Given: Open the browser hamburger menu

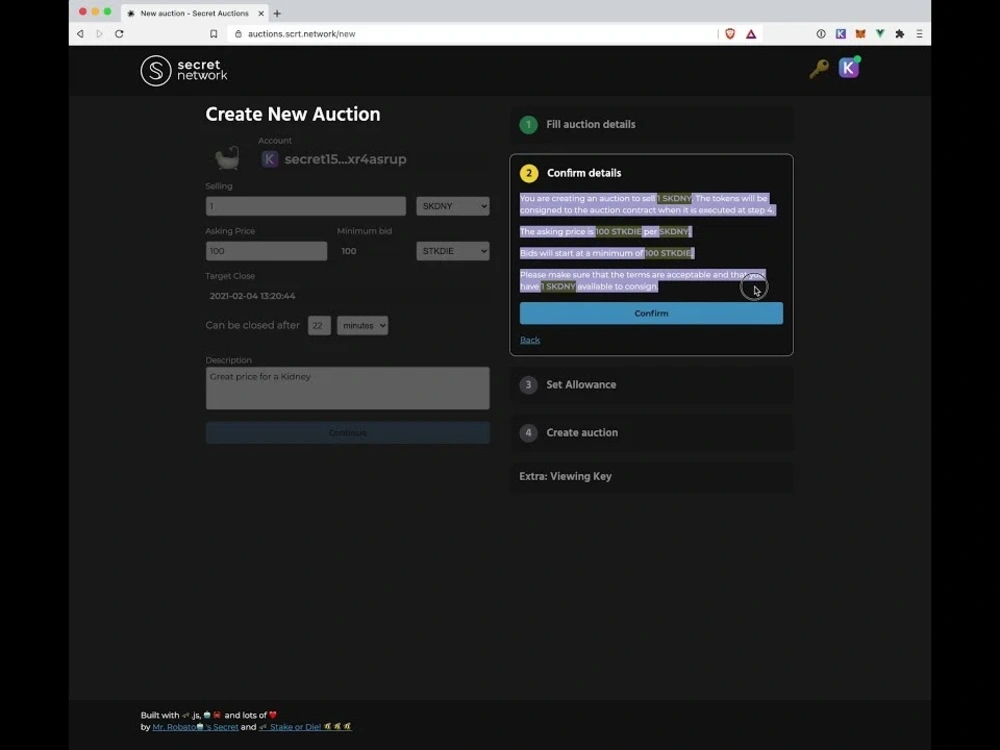Looking at the screenshot, I should [x=920, y=34].
